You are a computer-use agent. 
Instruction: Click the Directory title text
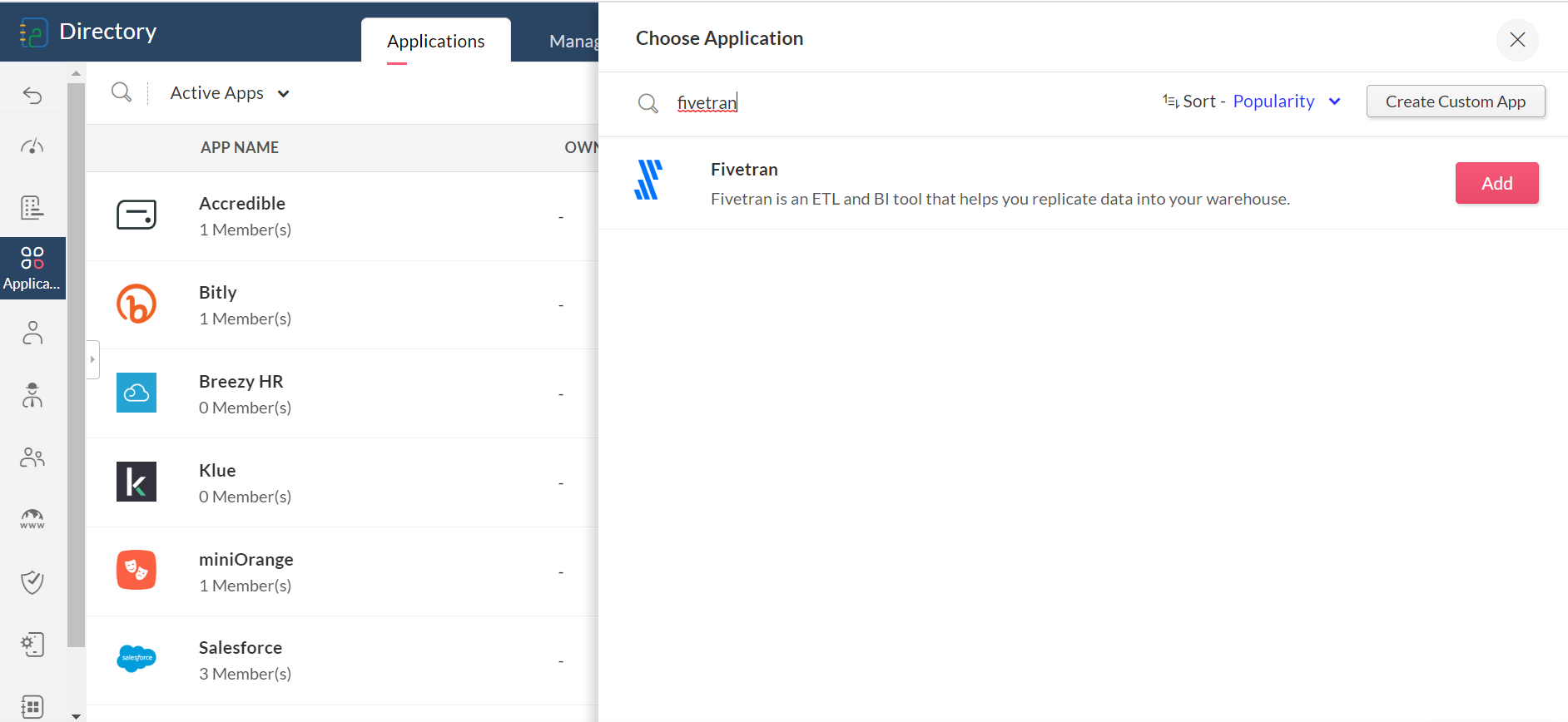[108, 32]
